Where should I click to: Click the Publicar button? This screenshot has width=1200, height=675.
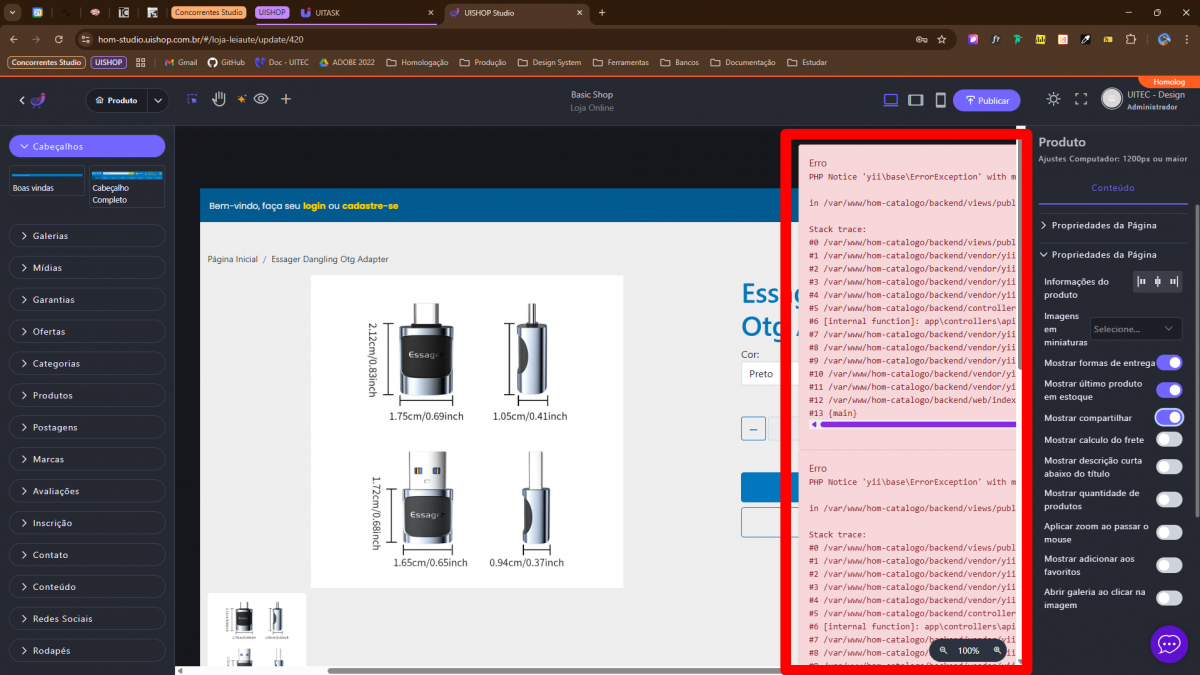click(986, 100)
